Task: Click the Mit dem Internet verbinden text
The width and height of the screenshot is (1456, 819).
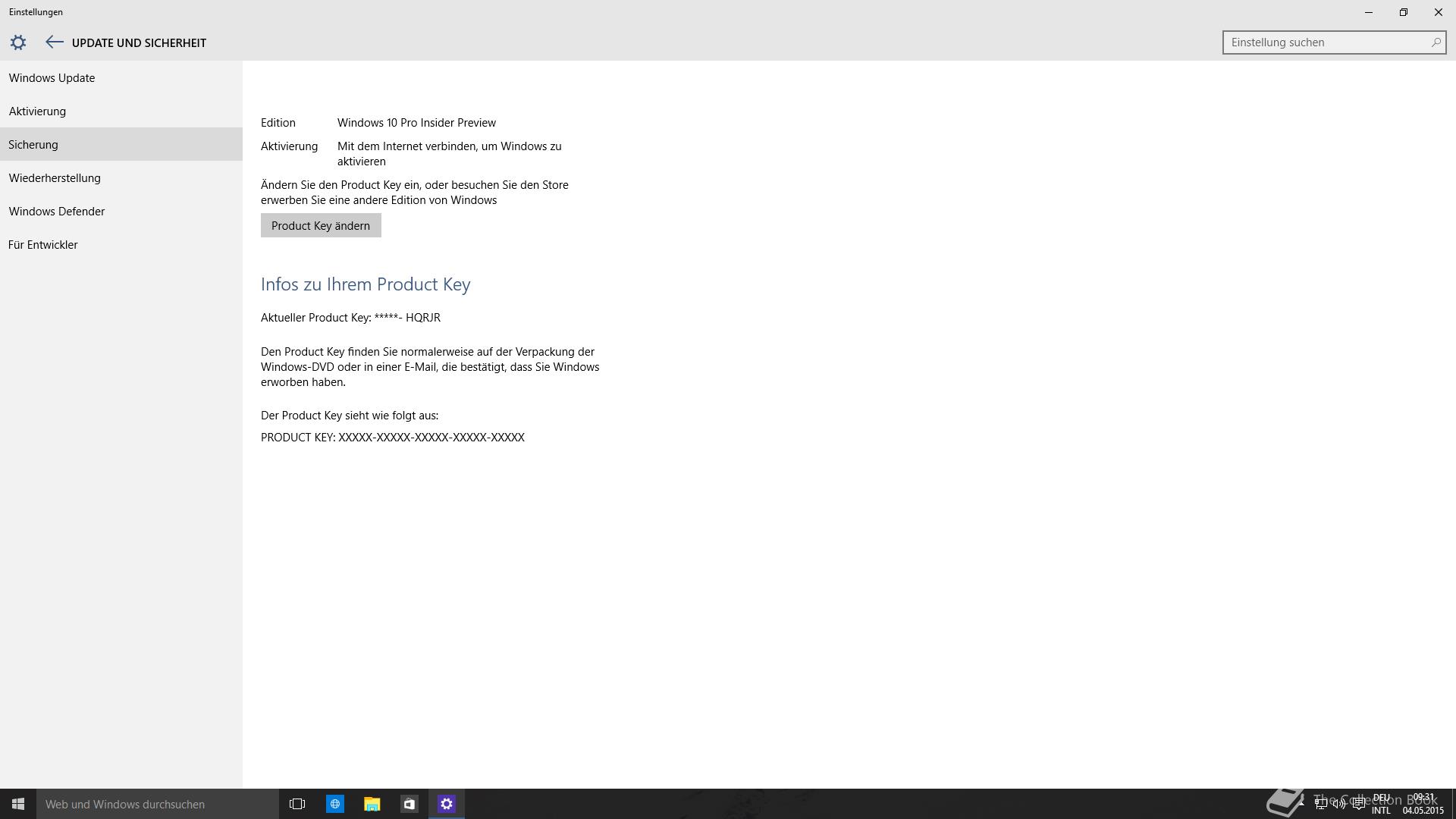Action: pyautogui.click(x=450, y=153)
